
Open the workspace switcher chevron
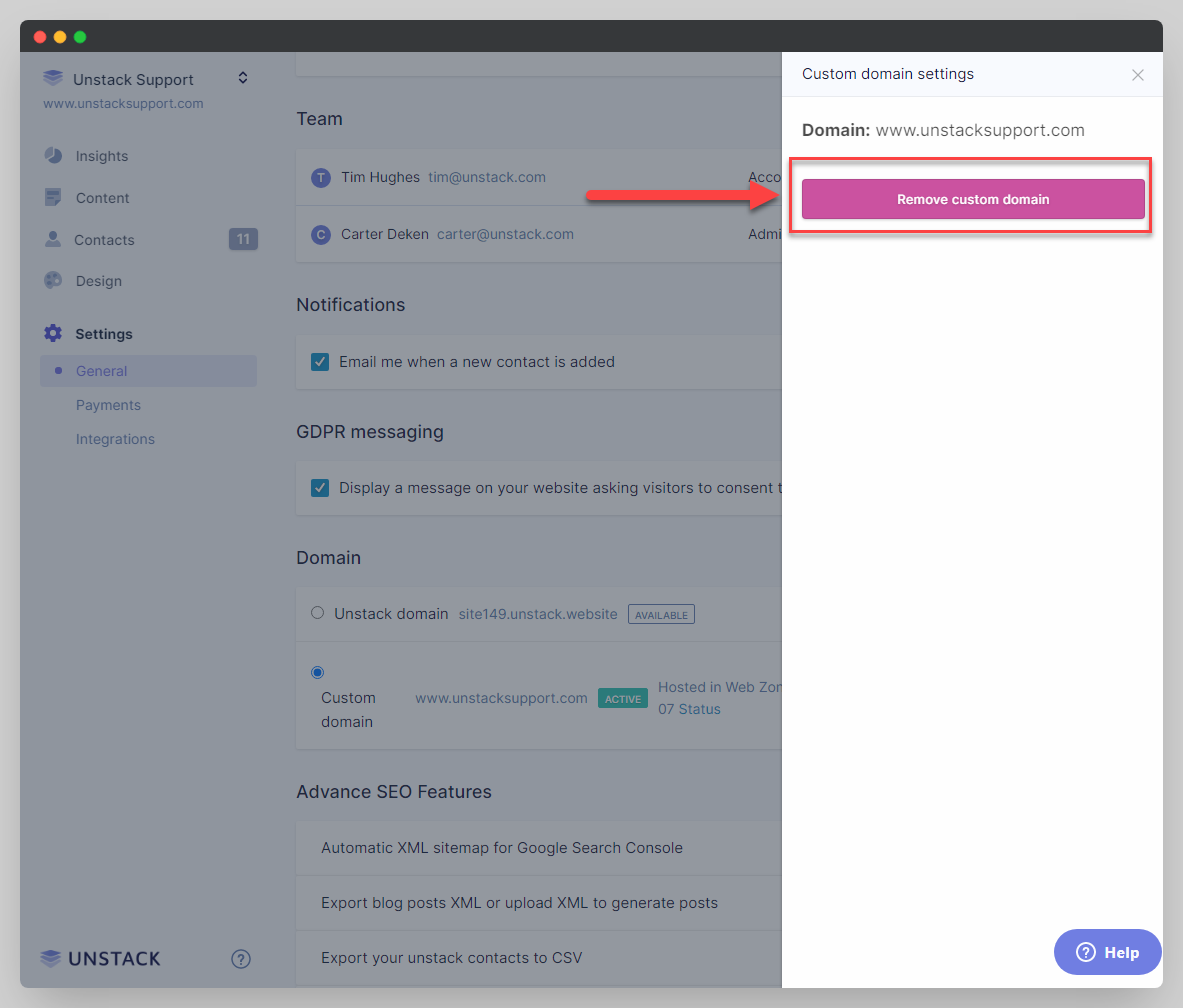[x=242, y=77]
